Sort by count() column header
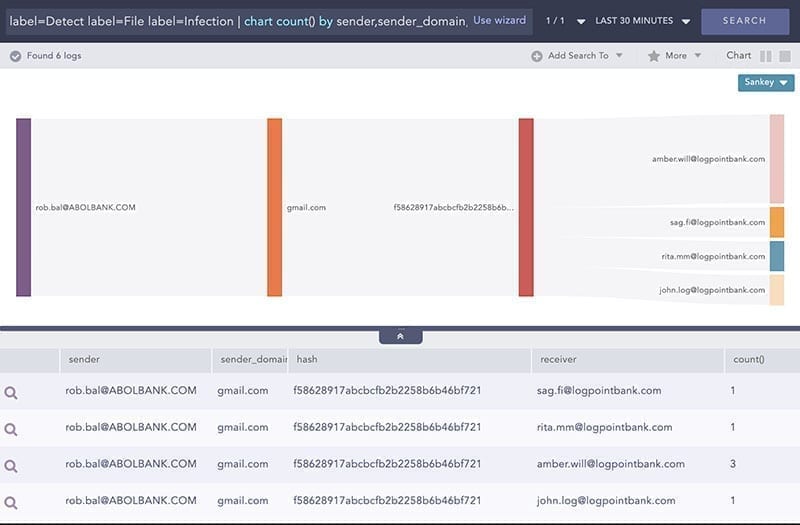The image size is (800, 525). pos(762,360)
